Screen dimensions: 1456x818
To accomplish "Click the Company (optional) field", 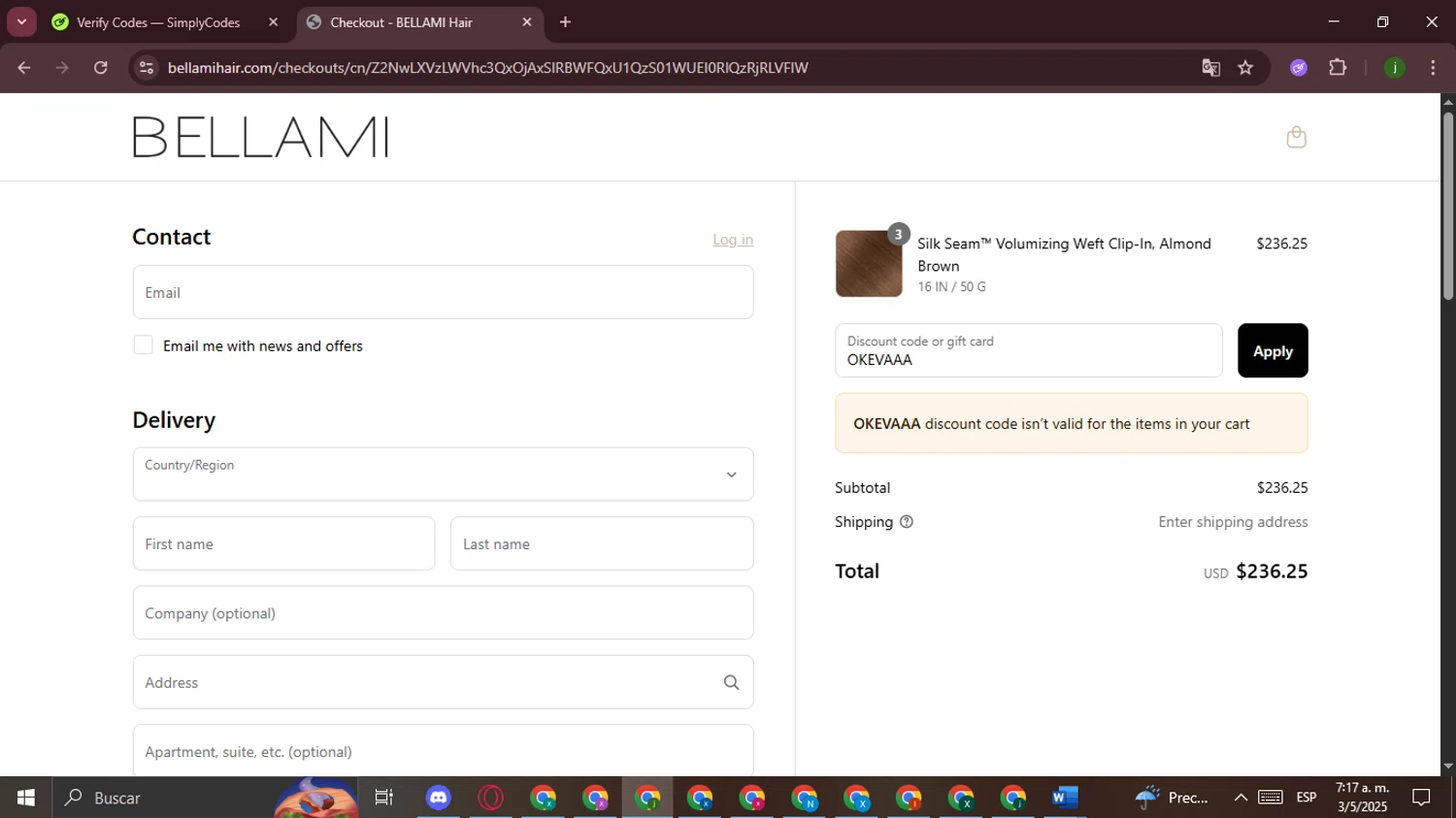I will pos(443,612).
